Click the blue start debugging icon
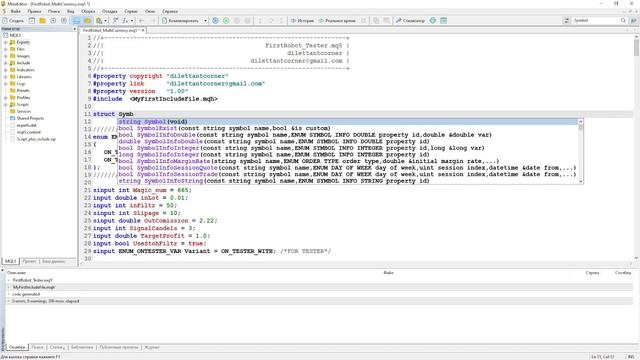This screenshot has width=640, height=360. [215, 20]
